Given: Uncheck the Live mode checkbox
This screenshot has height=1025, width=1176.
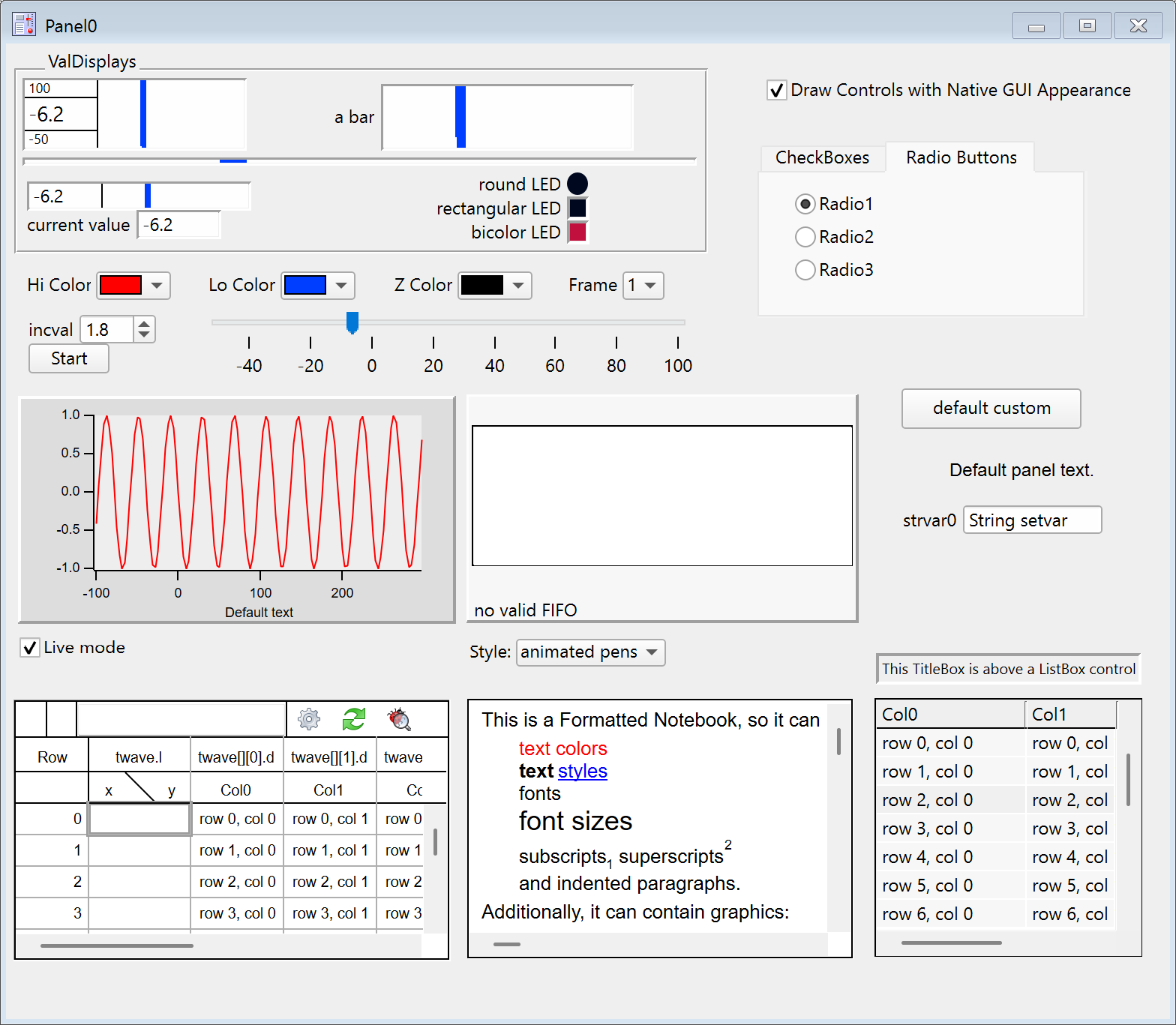Looking at the screenshot, I should pyautogui.click(x=30, y=648).
